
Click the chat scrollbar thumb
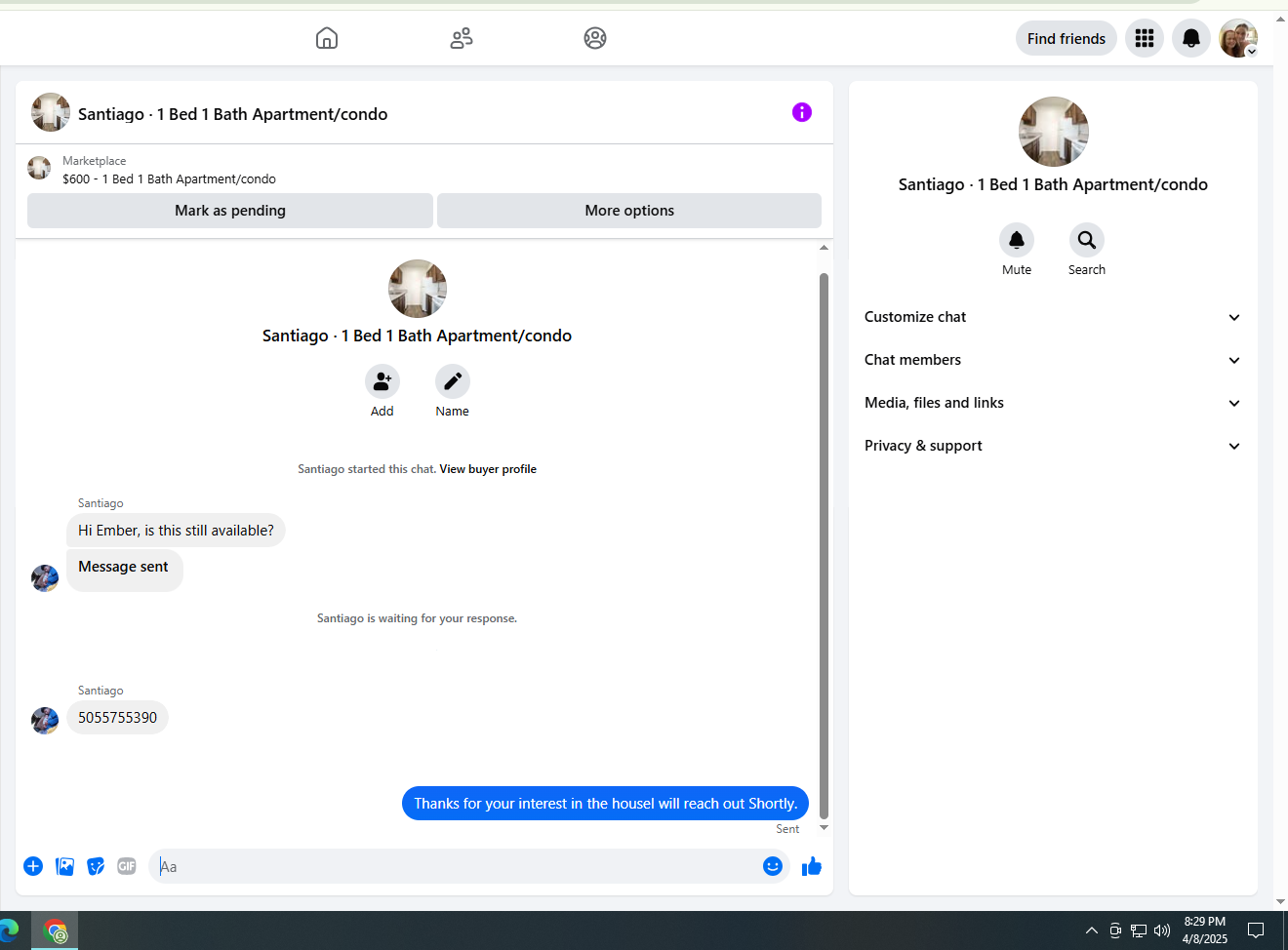point(824,546)
